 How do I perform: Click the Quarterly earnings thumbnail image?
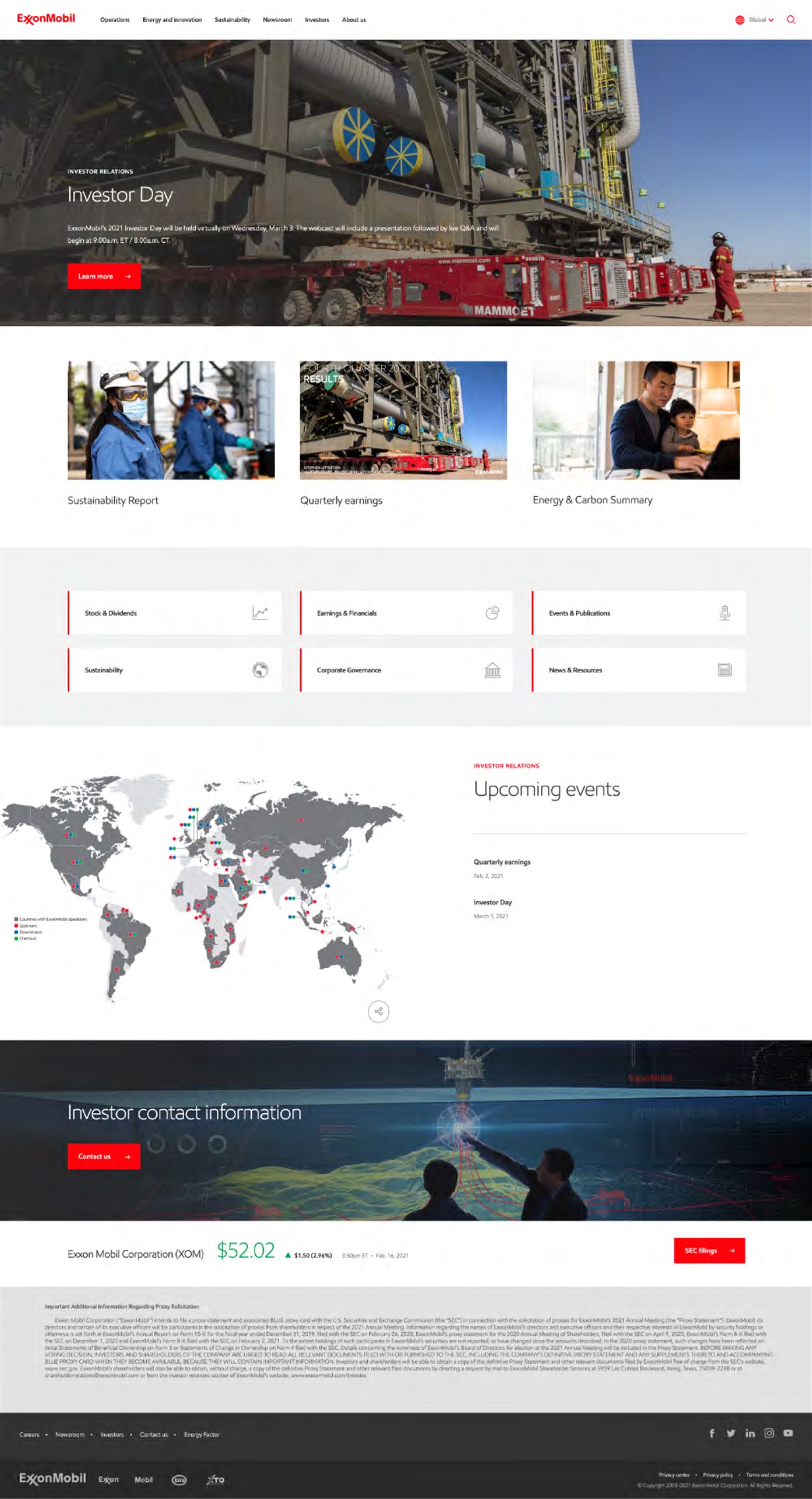pyautogui.click(x=403, y=420)
